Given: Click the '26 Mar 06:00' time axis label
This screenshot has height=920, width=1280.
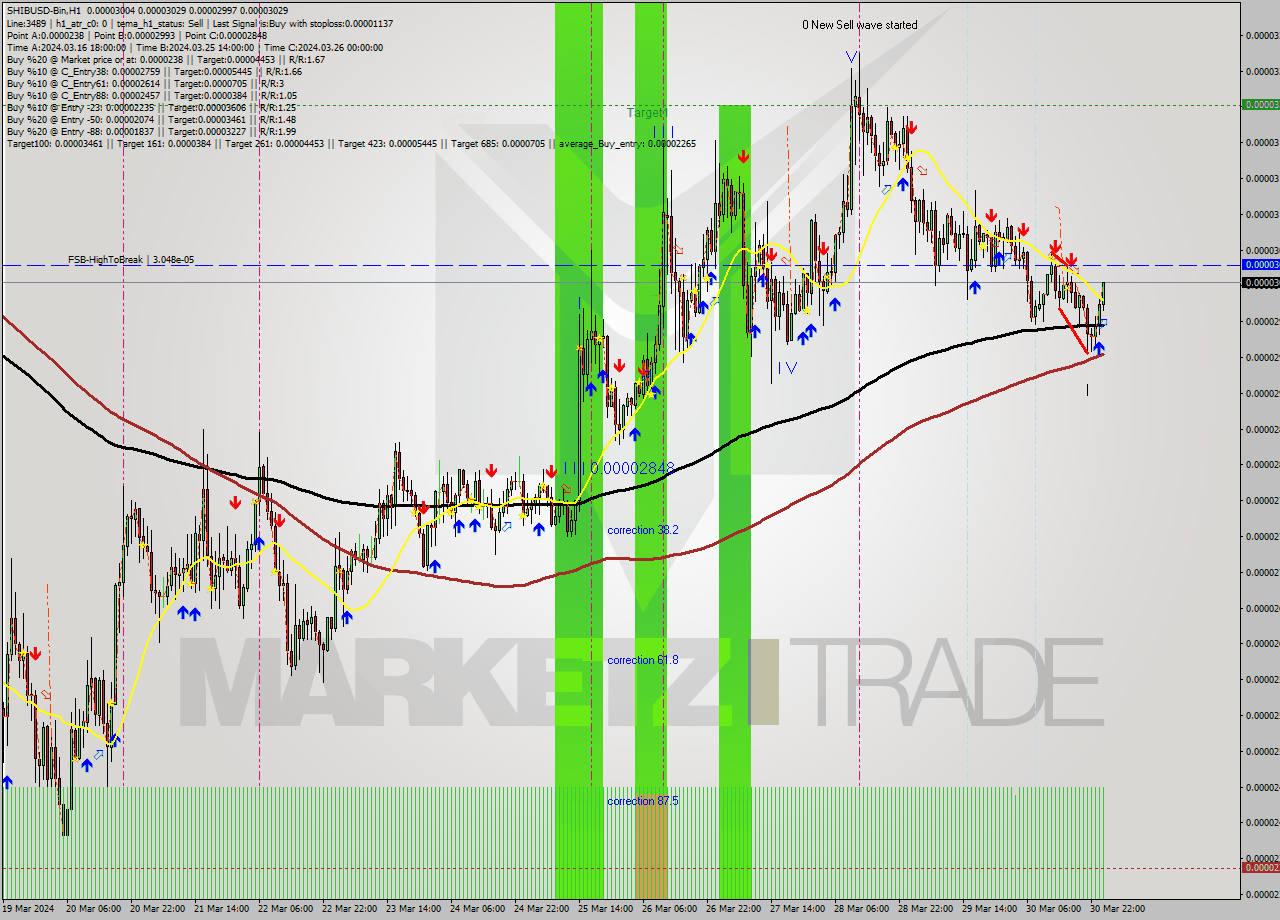Looking at the screenshot, I should pyautogui.click(x=668, y=909).
